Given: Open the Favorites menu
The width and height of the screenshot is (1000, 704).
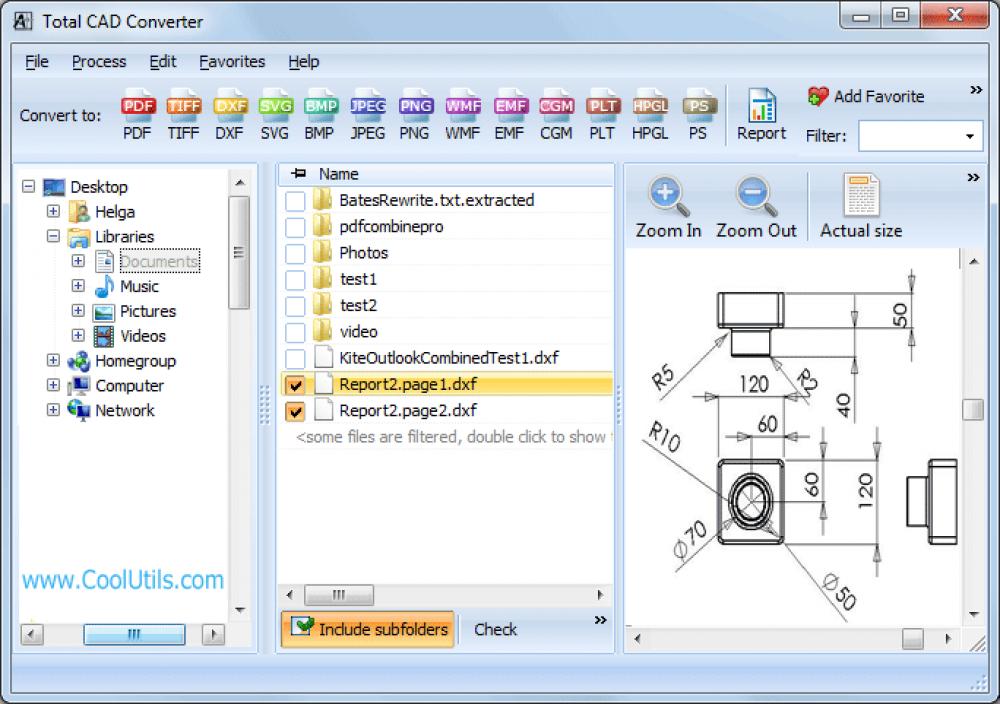Looking at the screenshot, I should [232, 61].
